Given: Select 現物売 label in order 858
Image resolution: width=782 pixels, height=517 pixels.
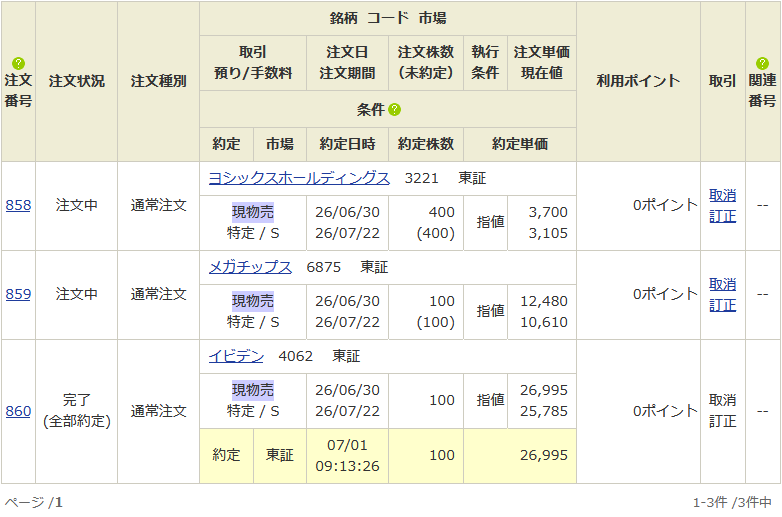Looking at the screenshot, I should tap(253, 212).
